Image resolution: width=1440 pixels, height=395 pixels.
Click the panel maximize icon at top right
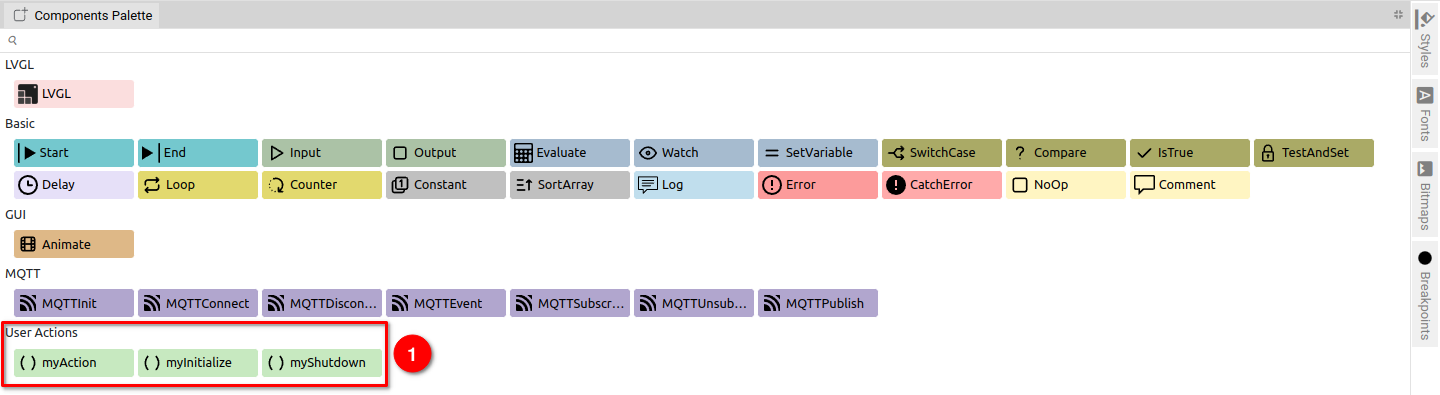pyautogui.click(x=1398, y=15)
